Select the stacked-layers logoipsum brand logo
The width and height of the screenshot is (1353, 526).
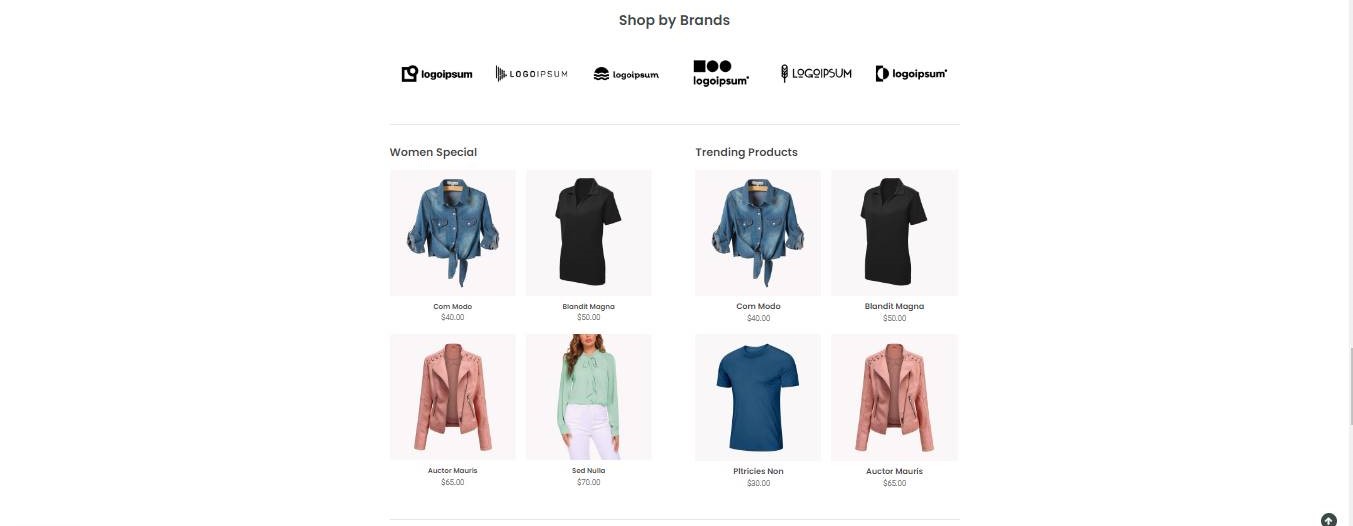(x=626, y=74)
